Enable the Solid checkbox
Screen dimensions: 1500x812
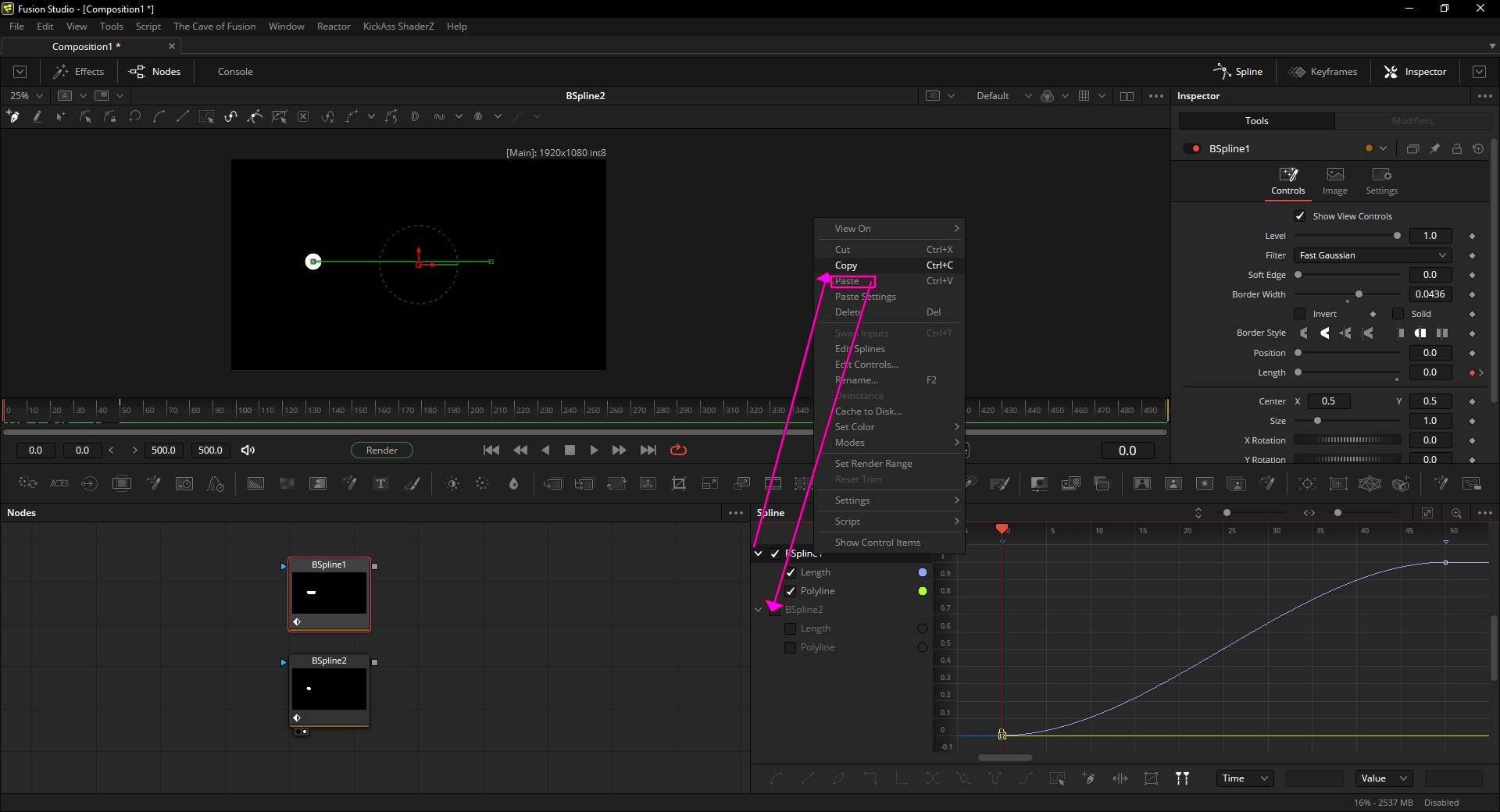tap(1398, 314)
